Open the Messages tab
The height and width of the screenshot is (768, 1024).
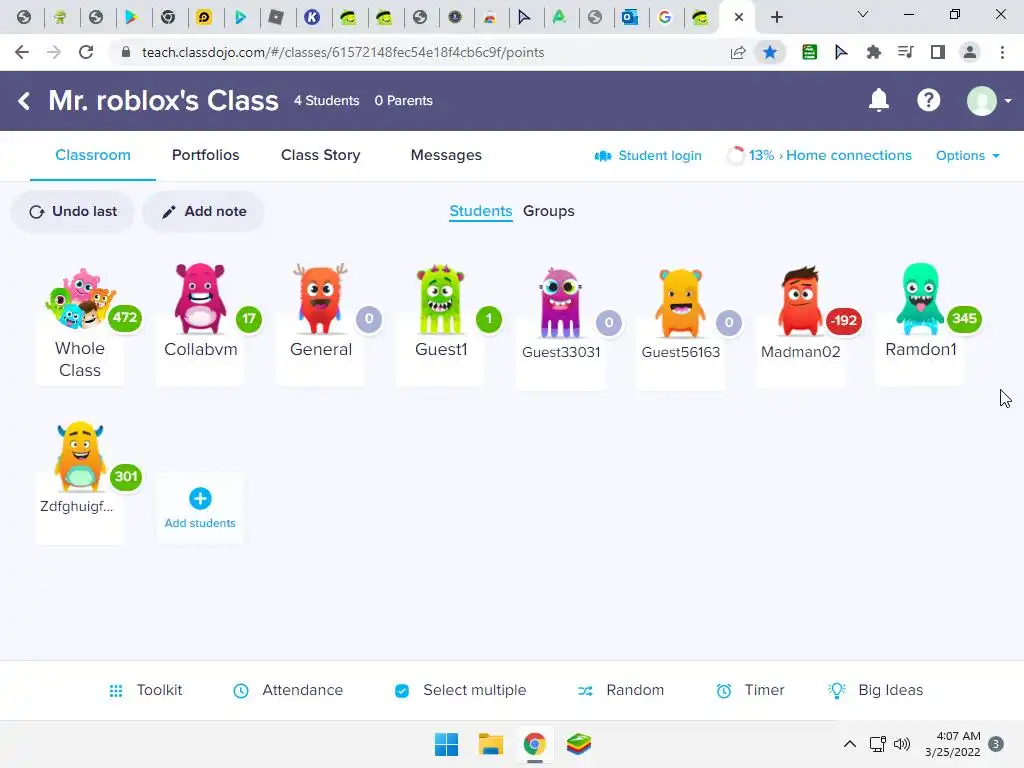tap(446, 155)
